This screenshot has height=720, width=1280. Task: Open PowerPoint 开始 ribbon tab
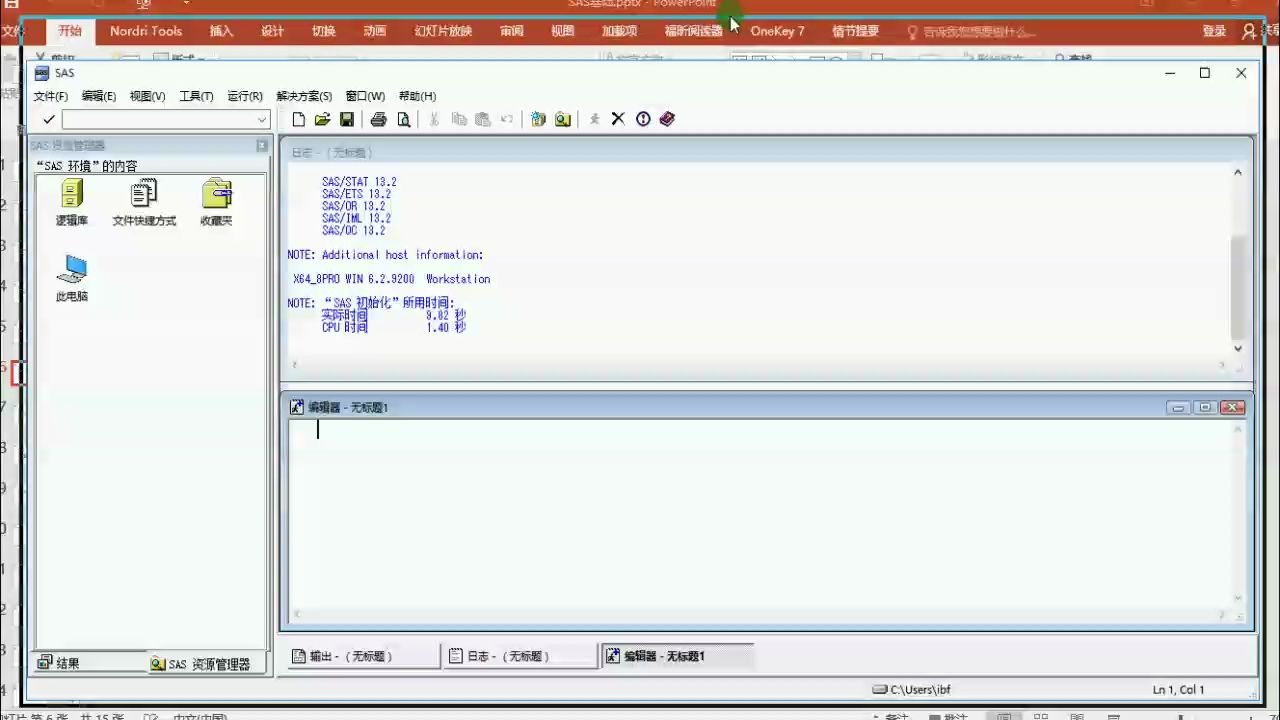[x=70, y=31]
